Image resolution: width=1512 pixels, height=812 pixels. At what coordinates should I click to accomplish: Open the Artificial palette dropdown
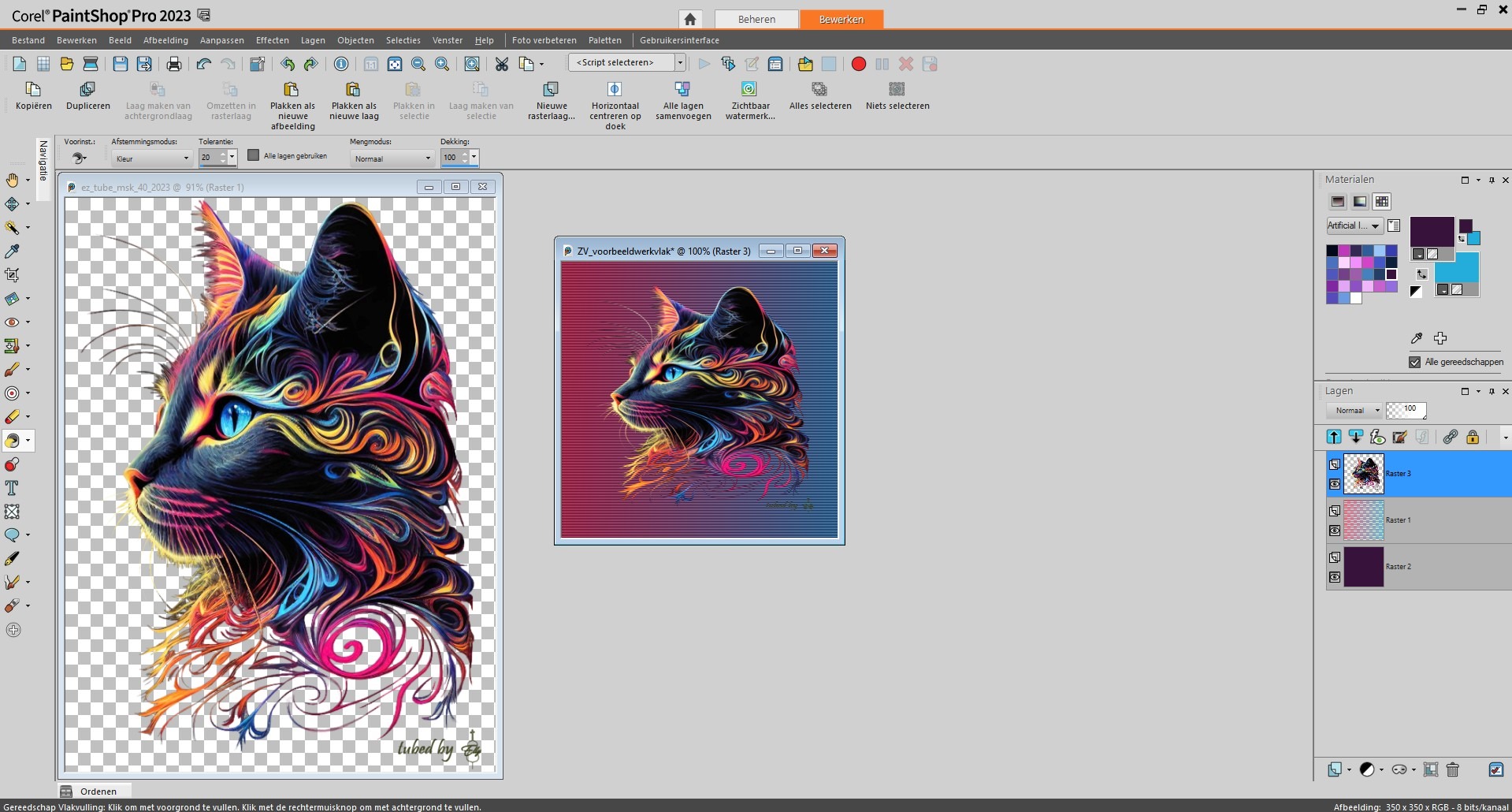[x=1354, y=225]
